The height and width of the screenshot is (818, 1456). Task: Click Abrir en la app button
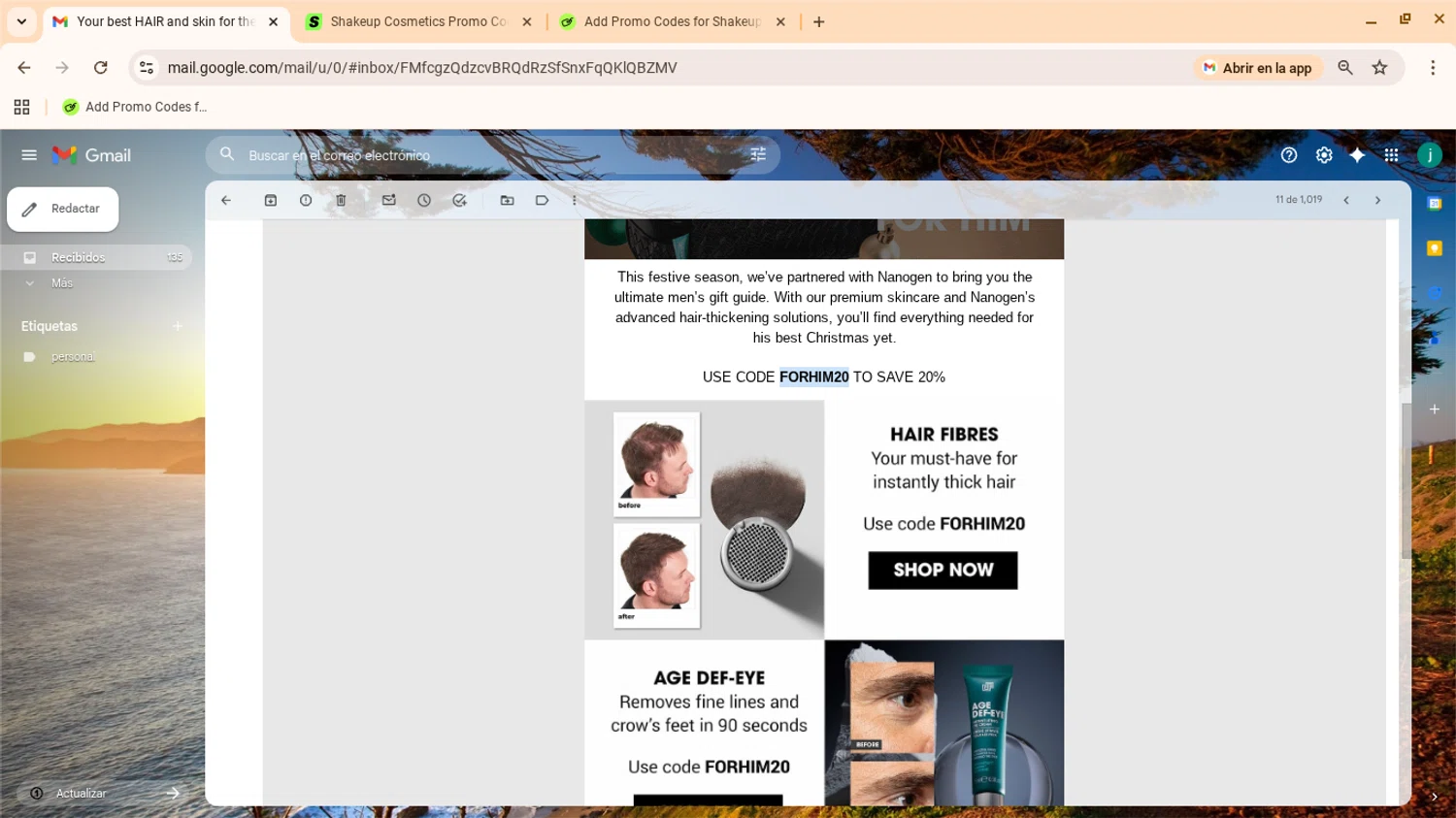1258,68
